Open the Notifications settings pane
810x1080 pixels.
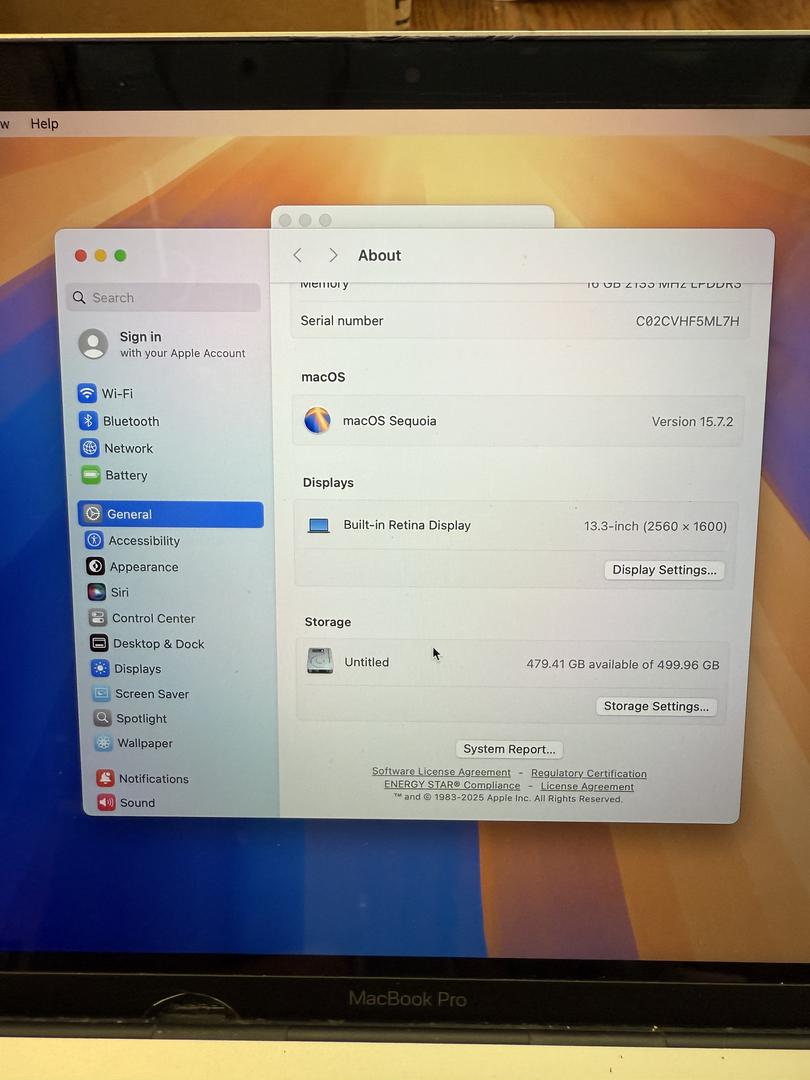(x=153, y=779)
